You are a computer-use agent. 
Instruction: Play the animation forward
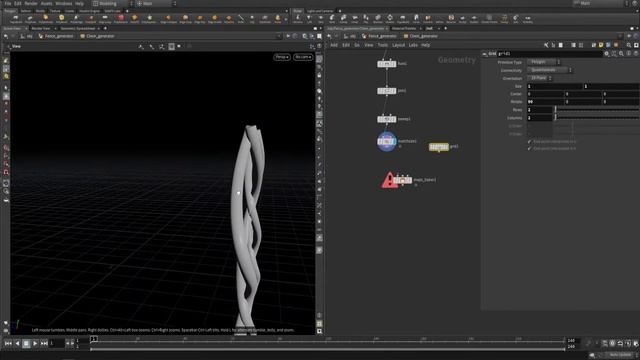[x=35, y=344]
